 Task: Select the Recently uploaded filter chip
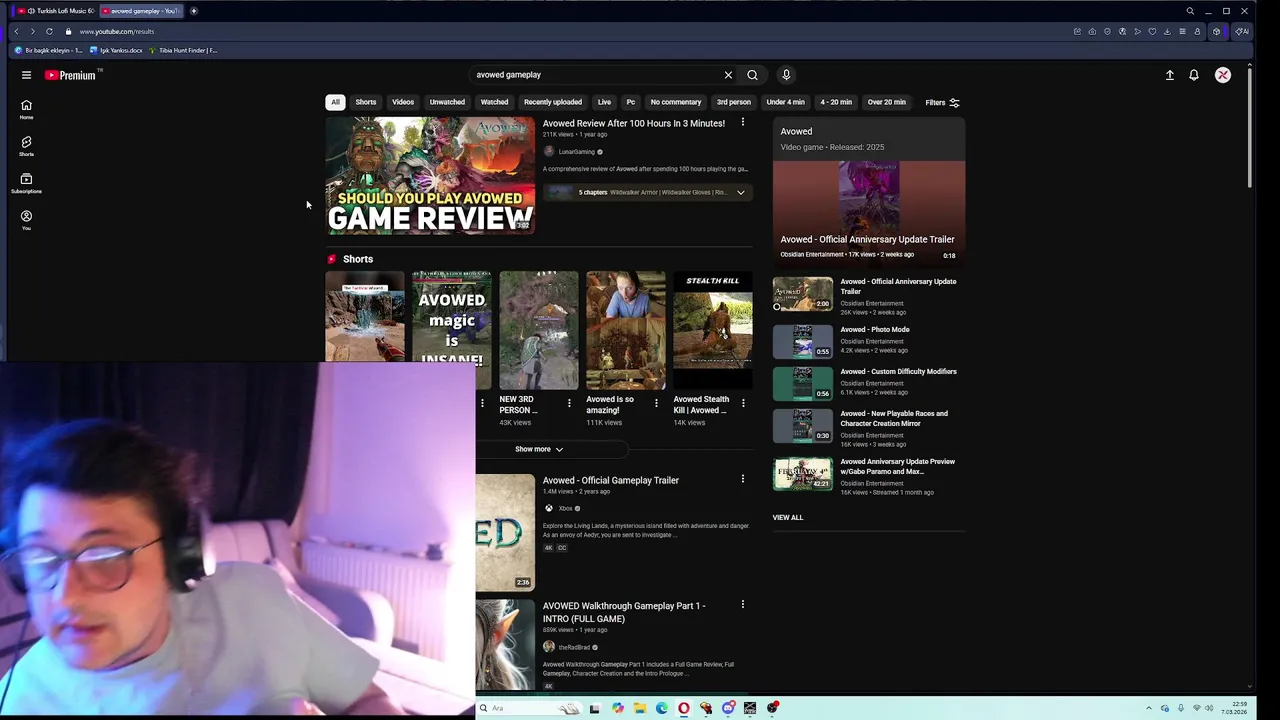553,102
